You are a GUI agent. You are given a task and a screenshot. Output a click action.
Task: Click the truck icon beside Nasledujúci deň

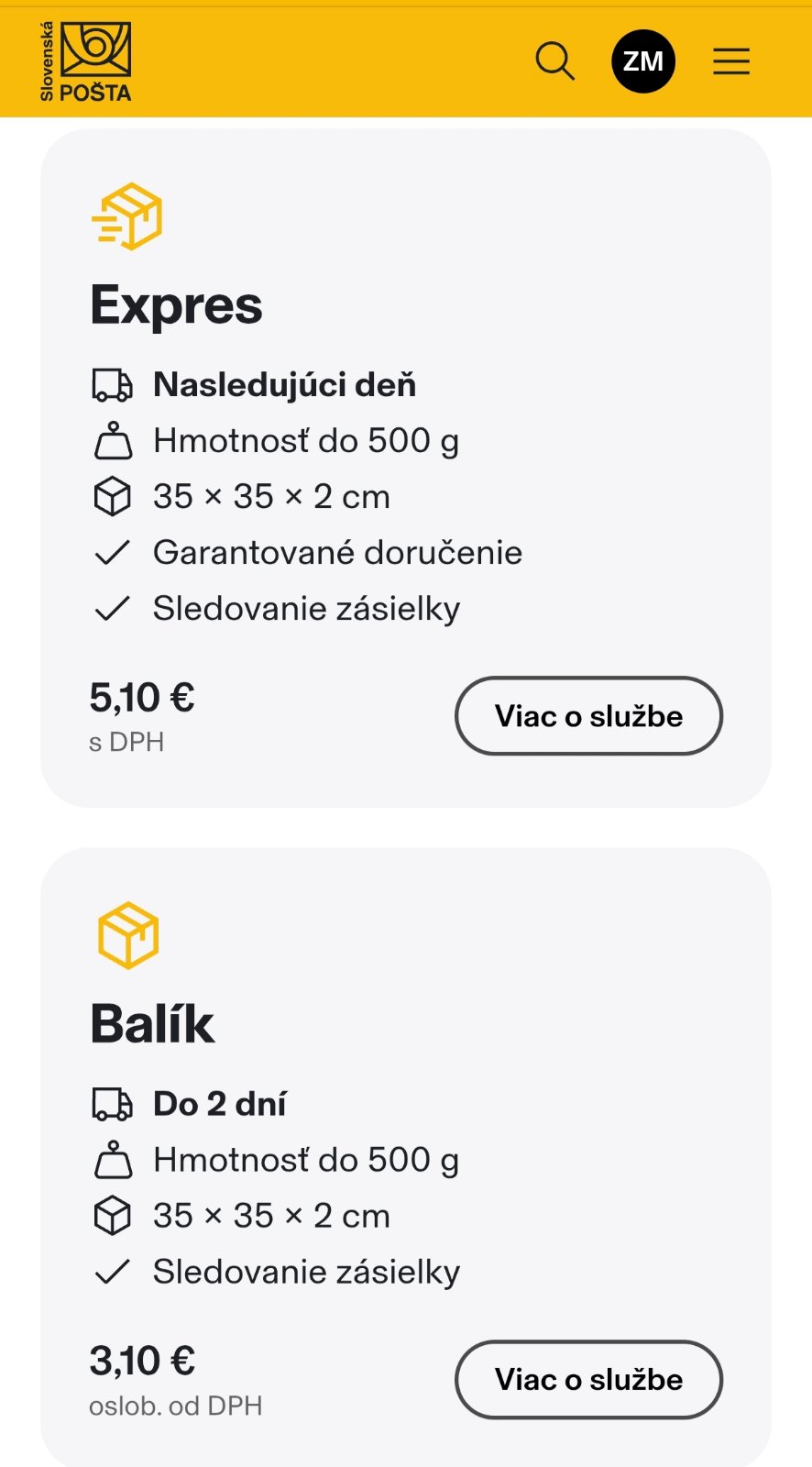pyautogui.click(x=113, y=385)
